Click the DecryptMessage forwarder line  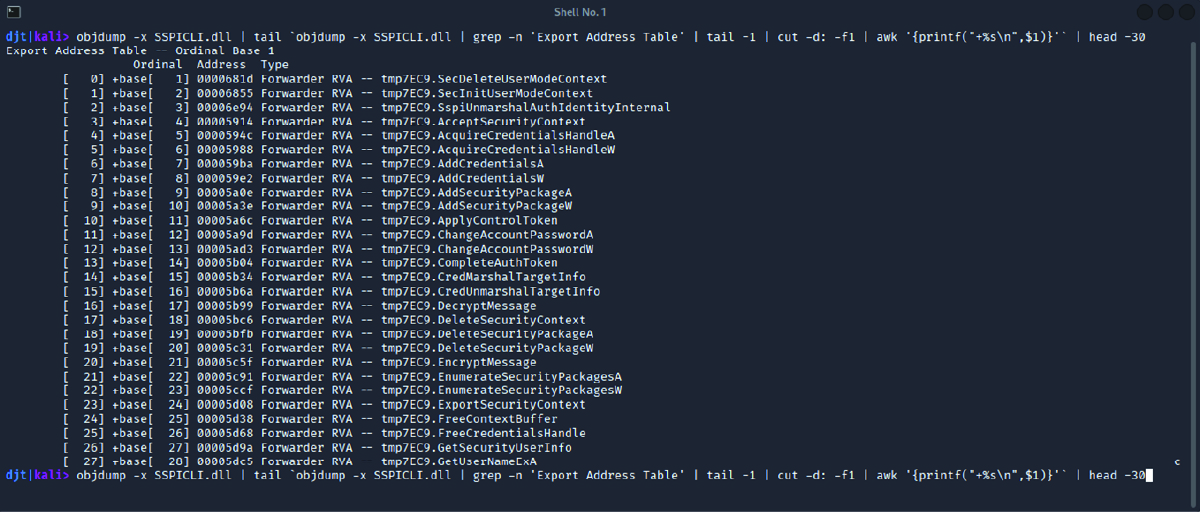coord(299,305)
